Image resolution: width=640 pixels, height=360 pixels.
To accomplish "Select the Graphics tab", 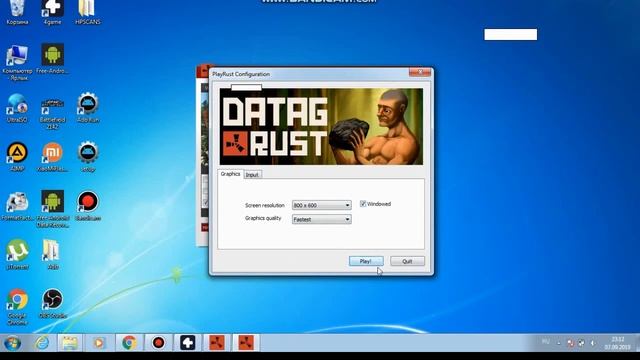I will (x=230, y=174).
